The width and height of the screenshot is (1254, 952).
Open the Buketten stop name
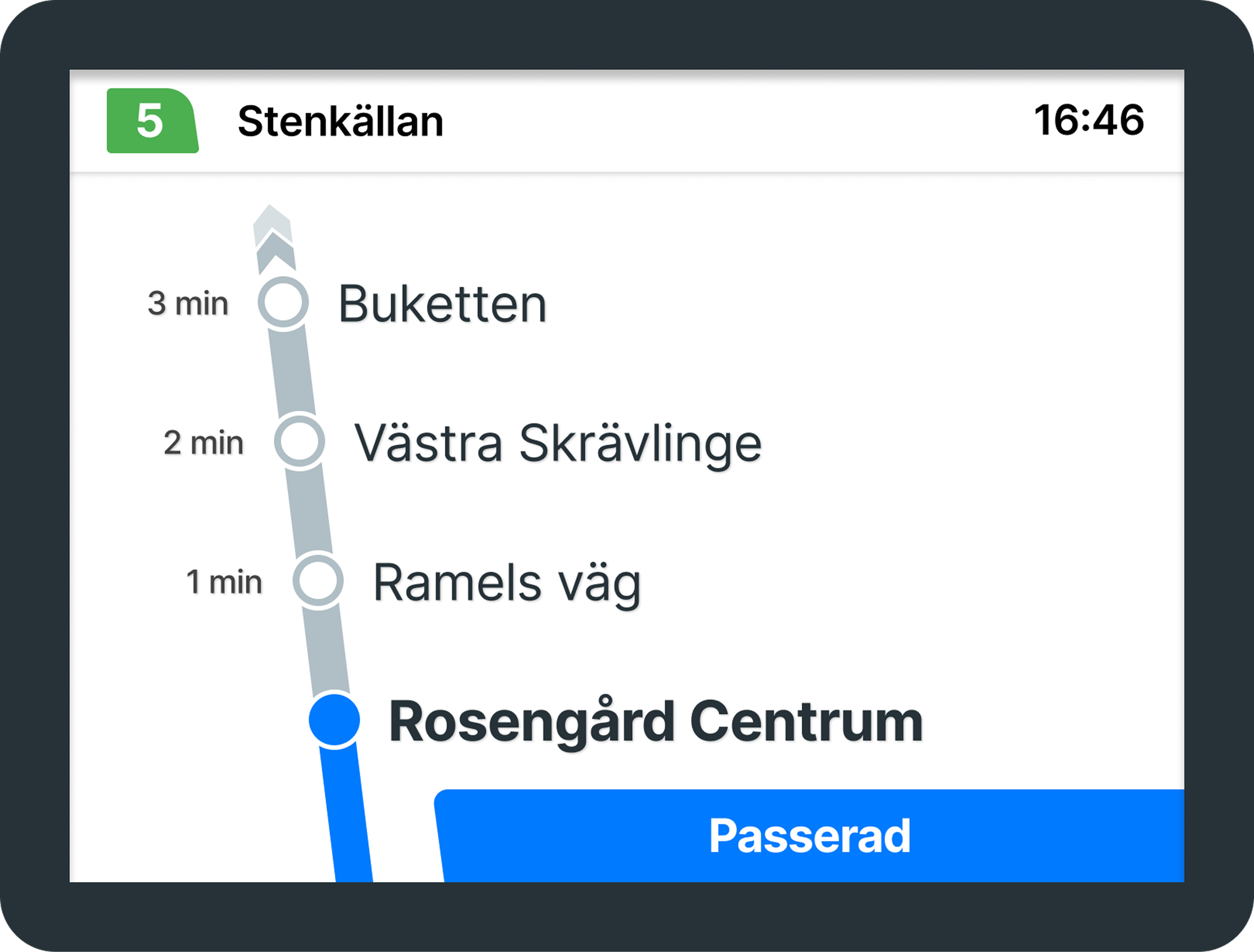point(442,304)
